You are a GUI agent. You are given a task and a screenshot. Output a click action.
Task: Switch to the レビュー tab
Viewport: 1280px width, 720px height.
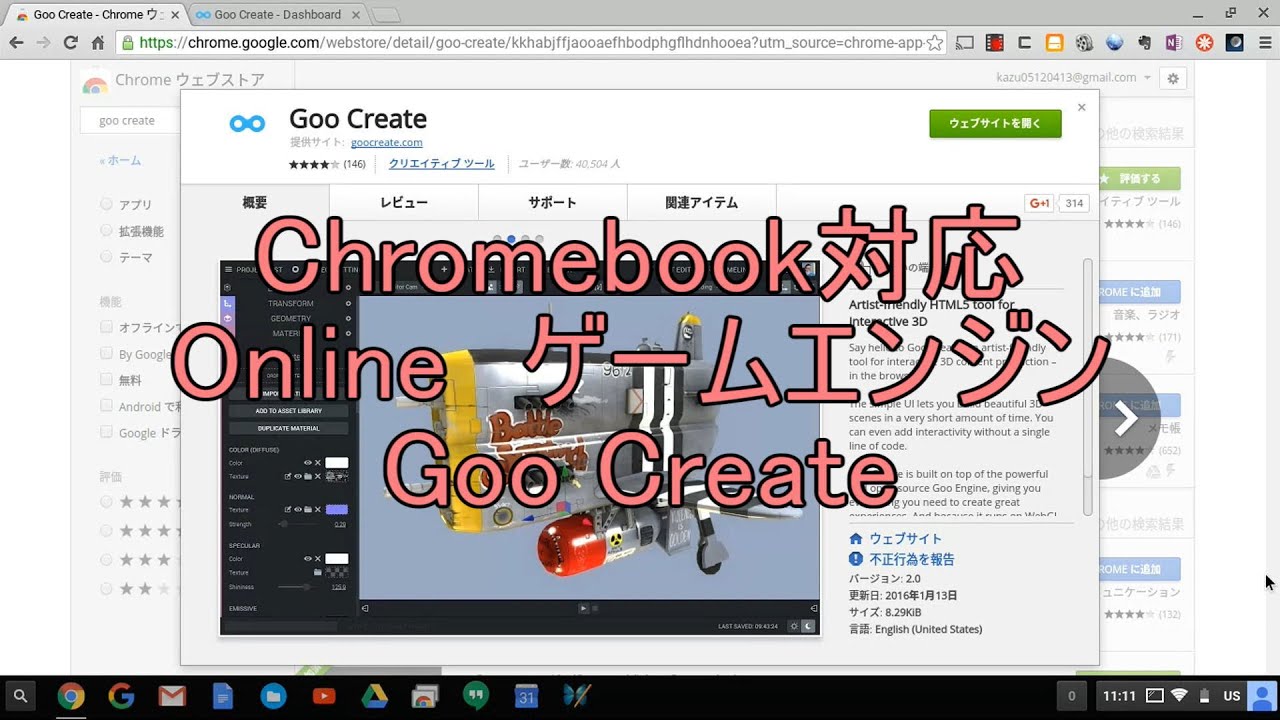[x=404, y=202]
